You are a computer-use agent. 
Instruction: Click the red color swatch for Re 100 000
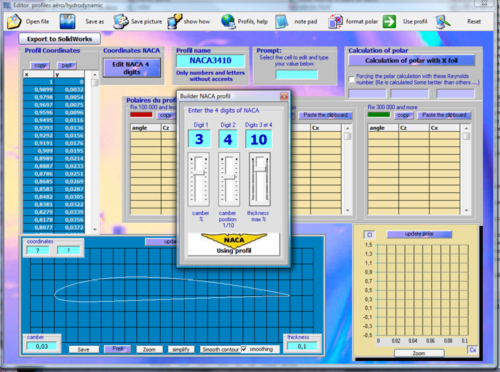(141, 115)
